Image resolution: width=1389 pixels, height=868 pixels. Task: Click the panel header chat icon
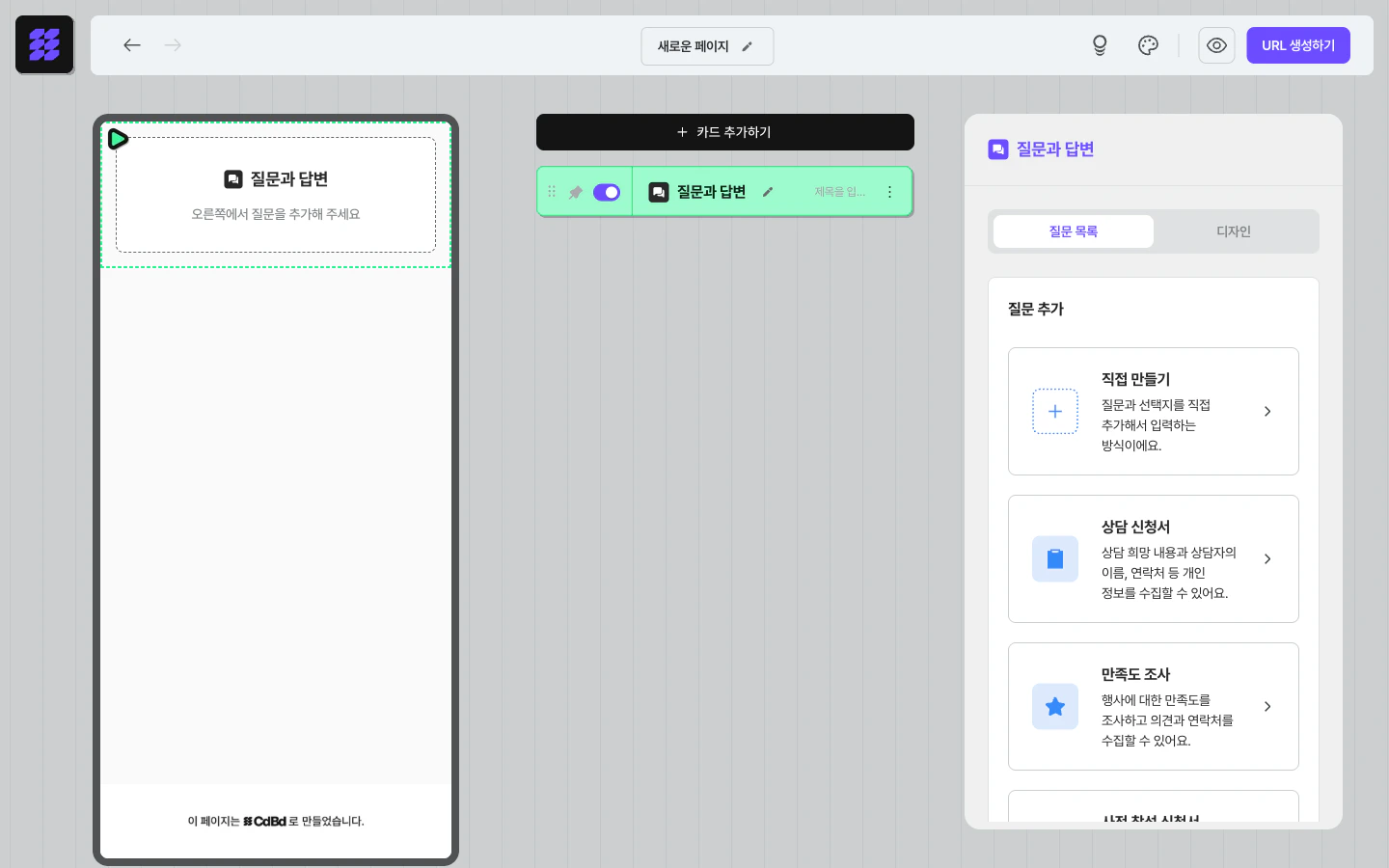[998, 149]
